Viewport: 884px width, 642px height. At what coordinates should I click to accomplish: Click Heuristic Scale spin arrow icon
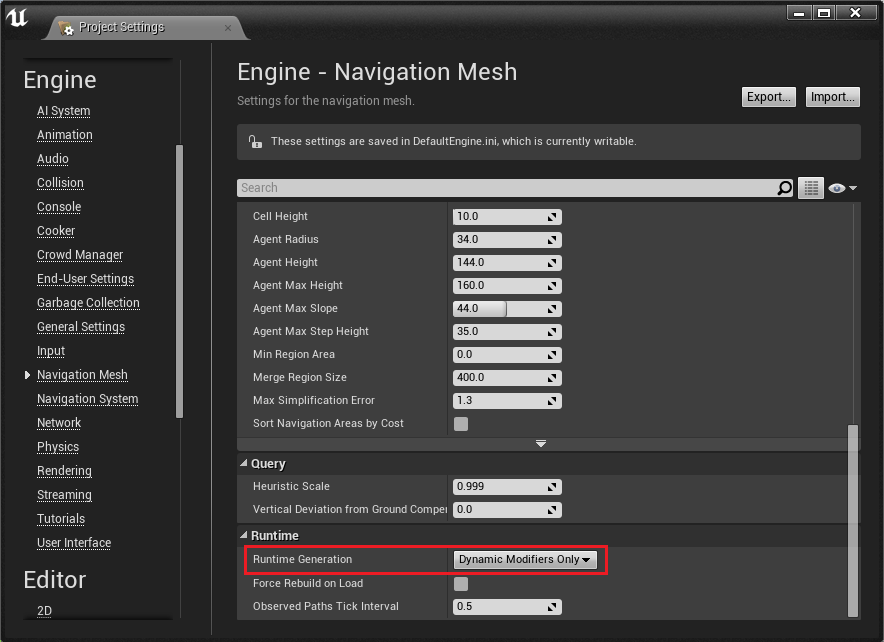[552, 487]
